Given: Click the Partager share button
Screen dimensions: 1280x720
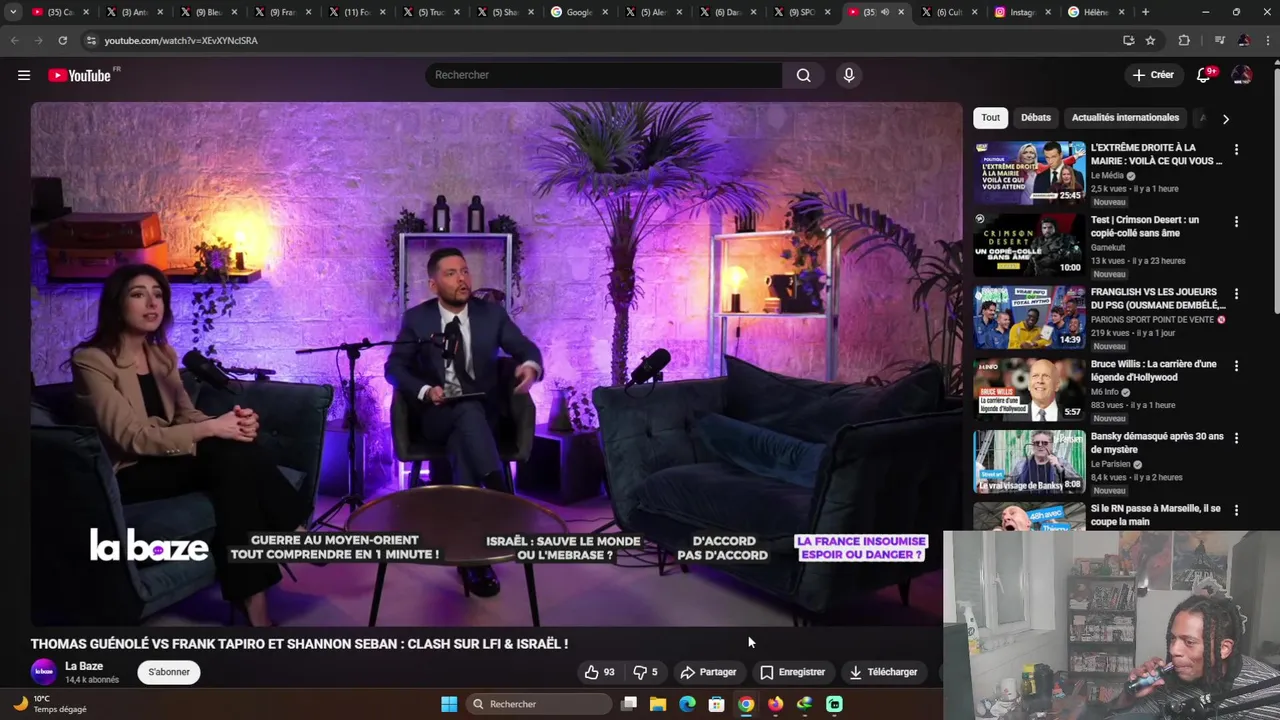Looking at the screenshot, I should tap(708, 672).
